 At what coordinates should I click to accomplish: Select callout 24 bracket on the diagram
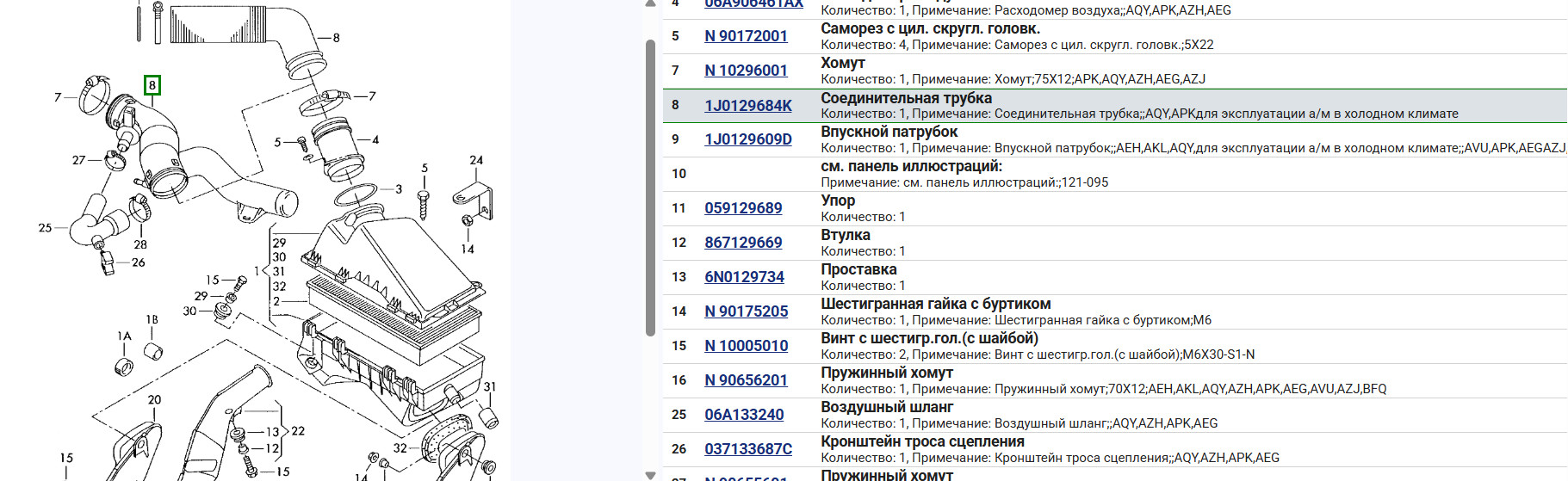pyautogui.click(x=476, y=160)
